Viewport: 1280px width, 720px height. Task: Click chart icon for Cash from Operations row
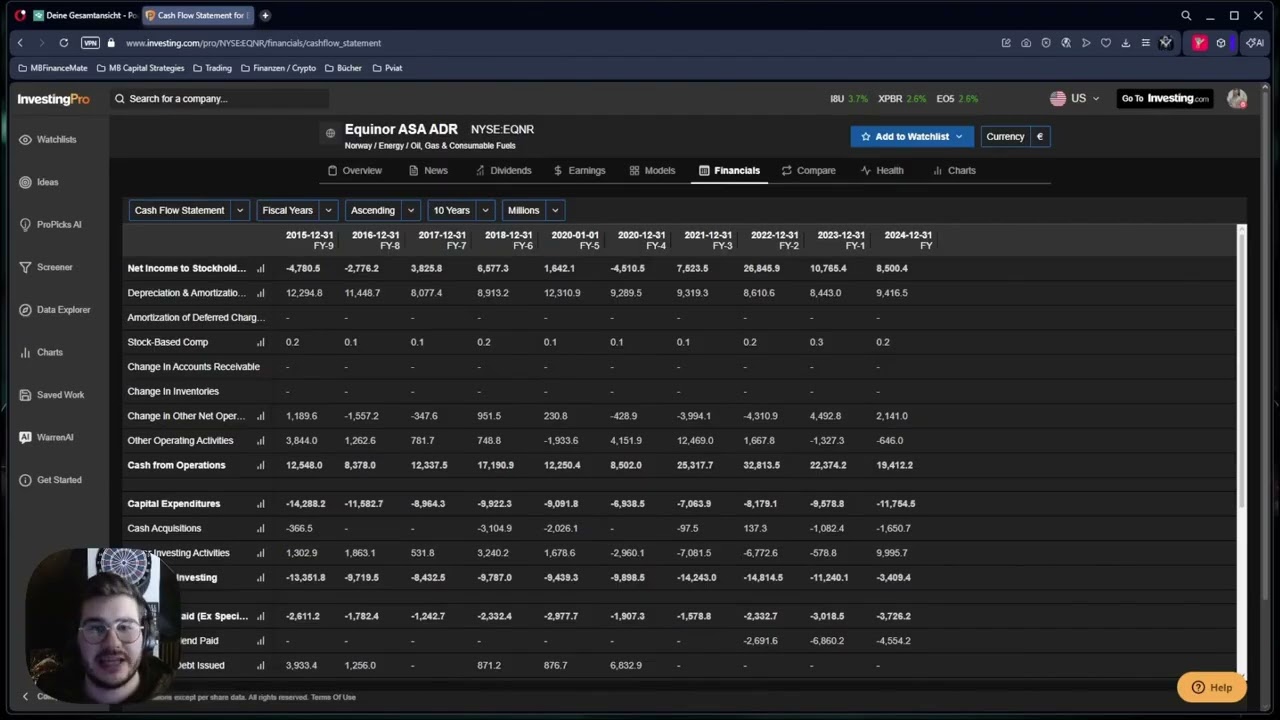[x=261, y=465]
